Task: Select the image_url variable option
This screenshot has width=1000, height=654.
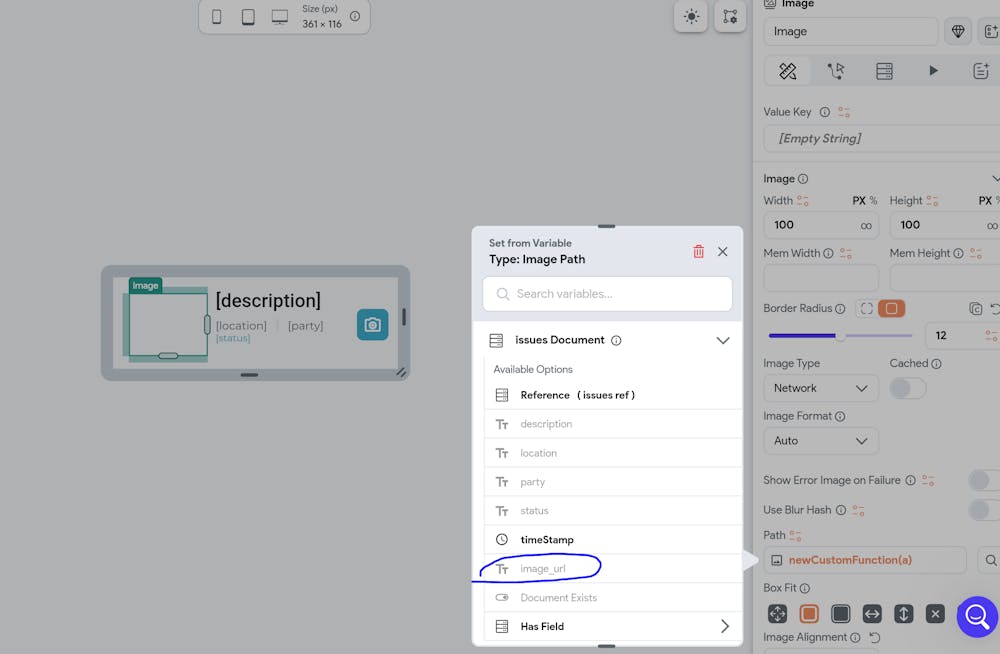Action: (613, 569)
